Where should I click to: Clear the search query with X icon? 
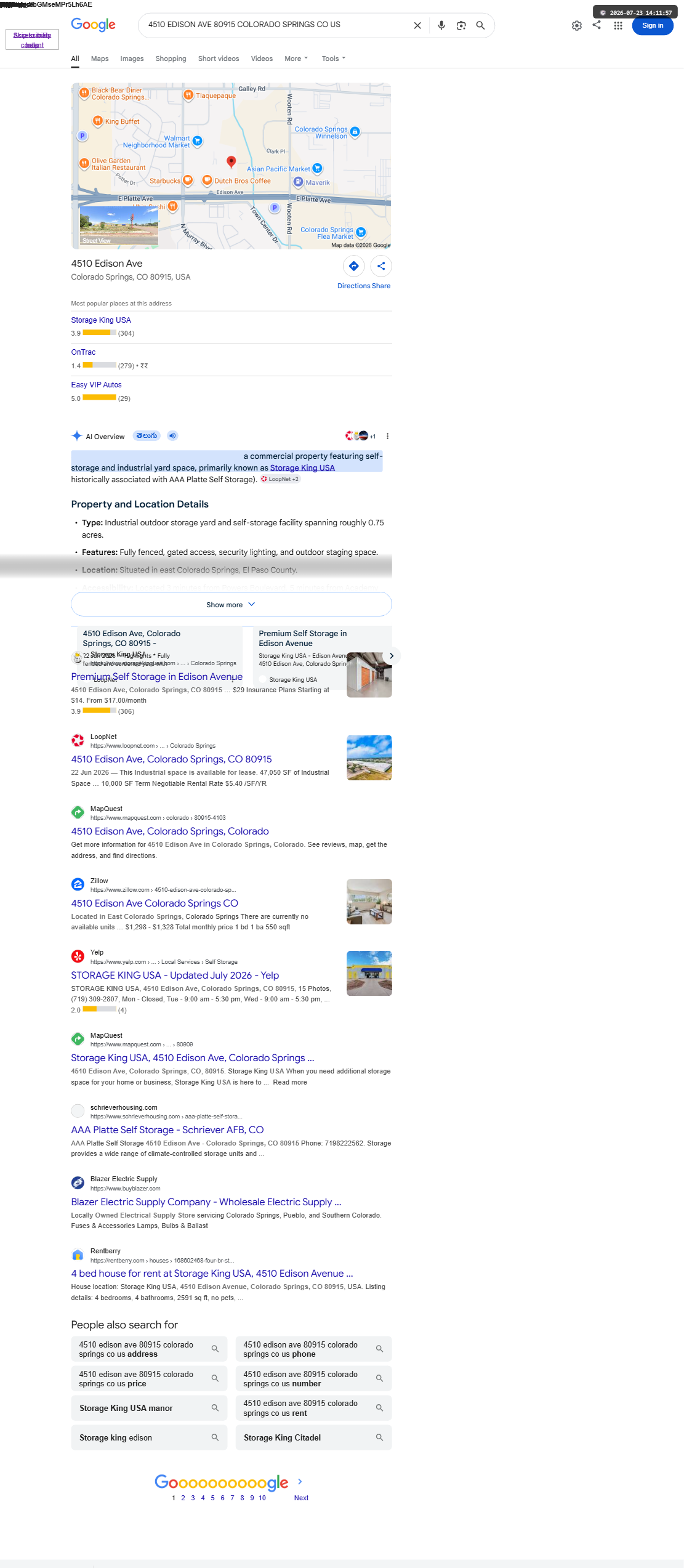[x=417, y=25]
